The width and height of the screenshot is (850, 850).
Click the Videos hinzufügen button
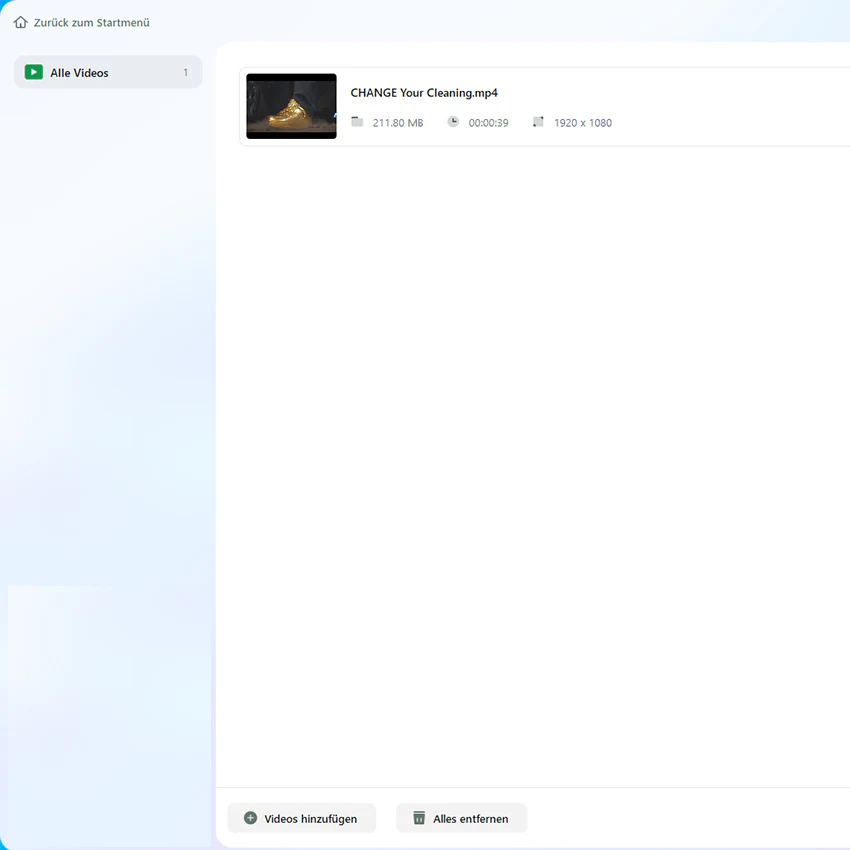302,818
